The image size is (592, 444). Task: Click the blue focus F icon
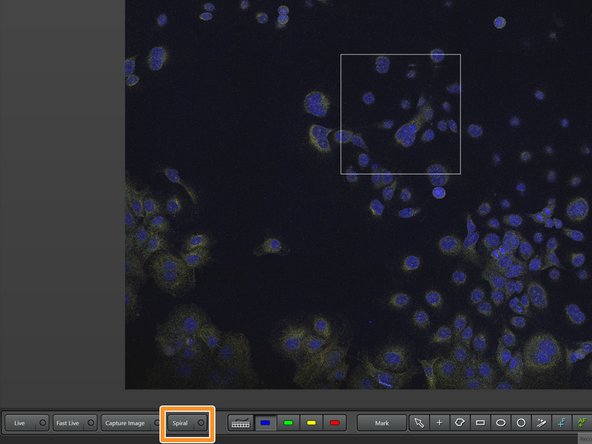click(562, 423)
